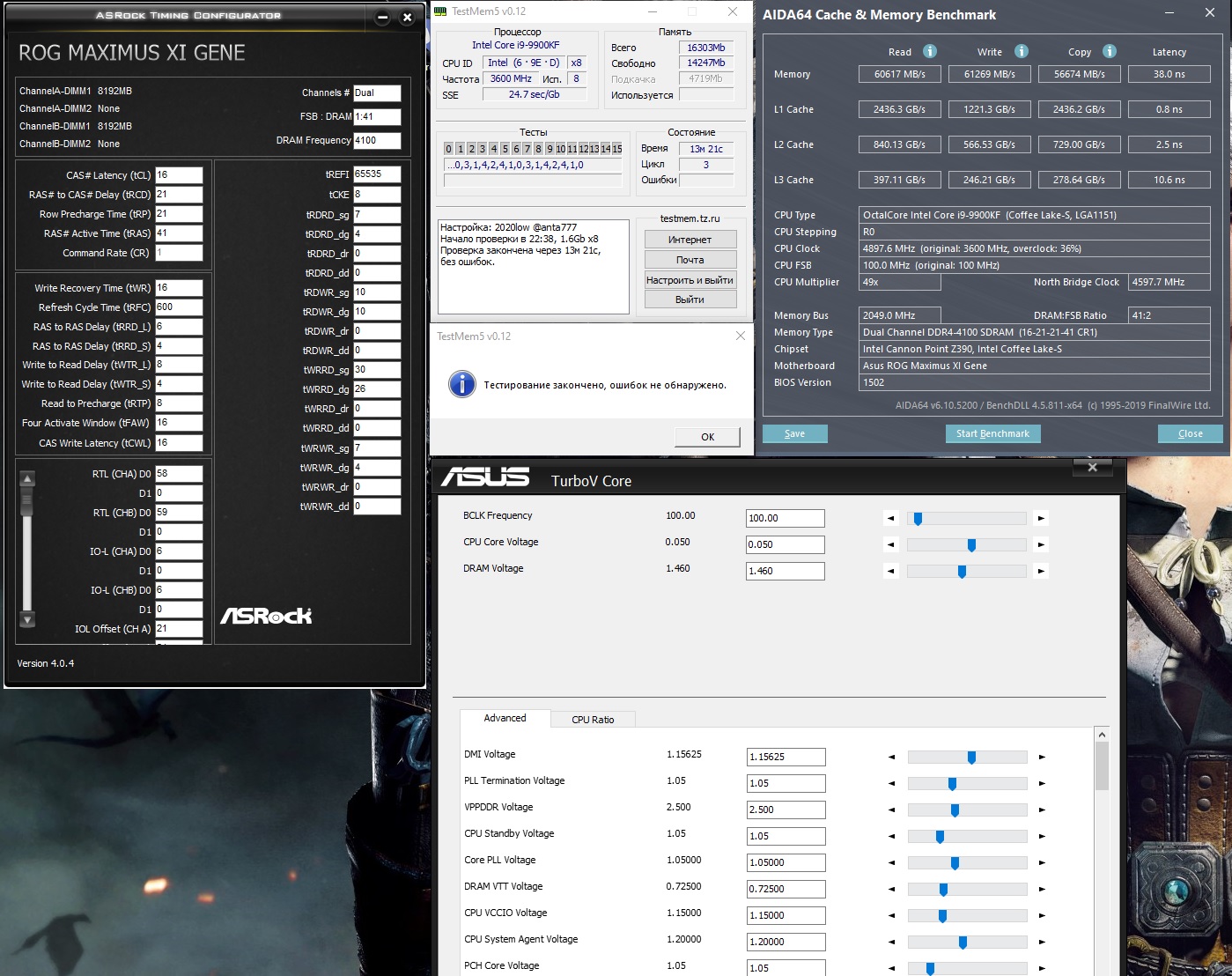Screen dimensions: 1232x976
Task: Click scroll-down arrow in ASRock Timing Configurator
Action: (x=27, y=620)
